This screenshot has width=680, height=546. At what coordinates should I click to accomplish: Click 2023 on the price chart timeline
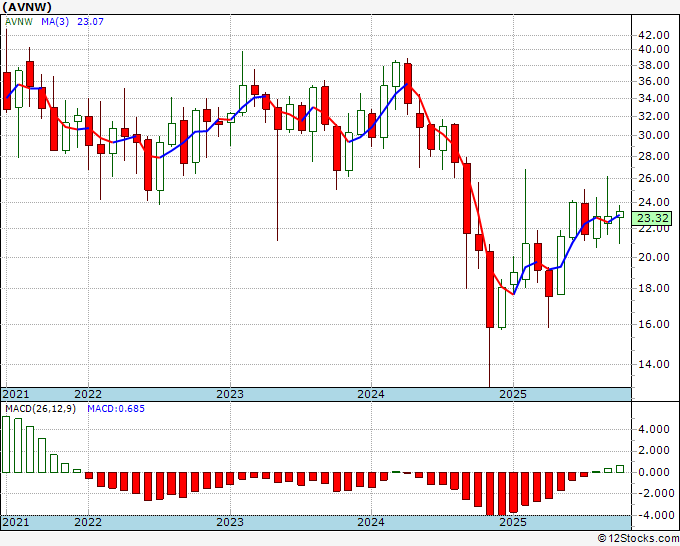click(230, 394)
